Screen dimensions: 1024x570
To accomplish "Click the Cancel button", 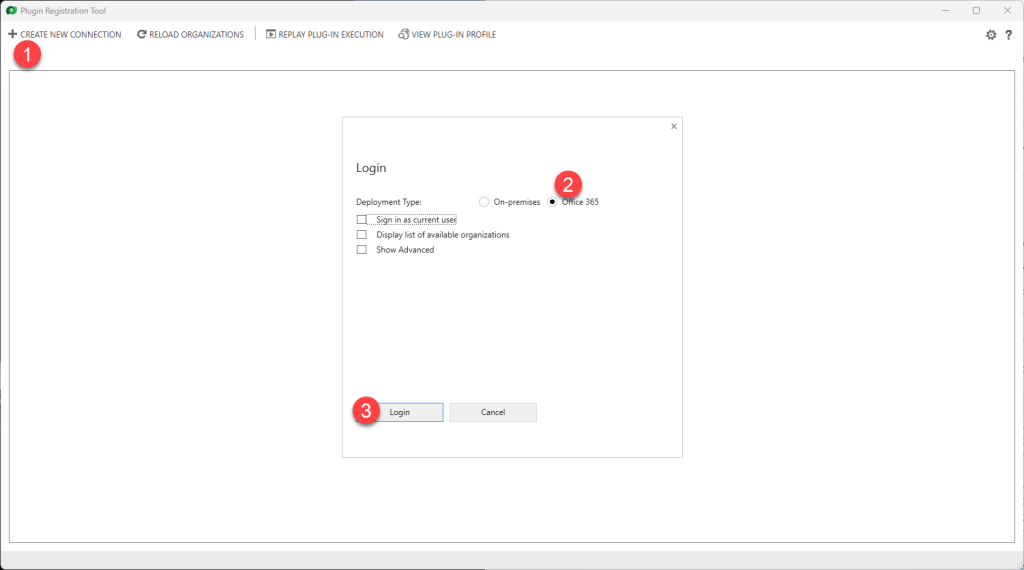I will coord(493,412).
